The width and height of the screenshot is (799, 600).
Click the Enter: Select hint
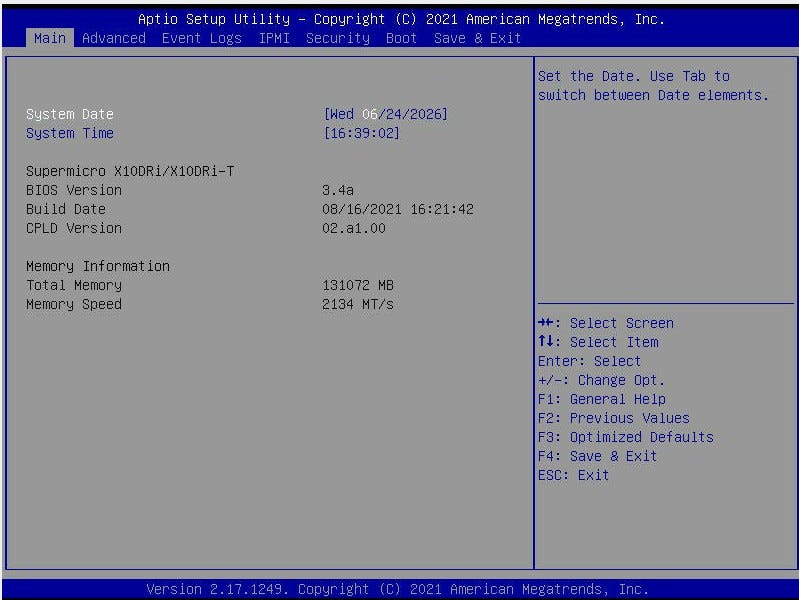click(589, 361)
